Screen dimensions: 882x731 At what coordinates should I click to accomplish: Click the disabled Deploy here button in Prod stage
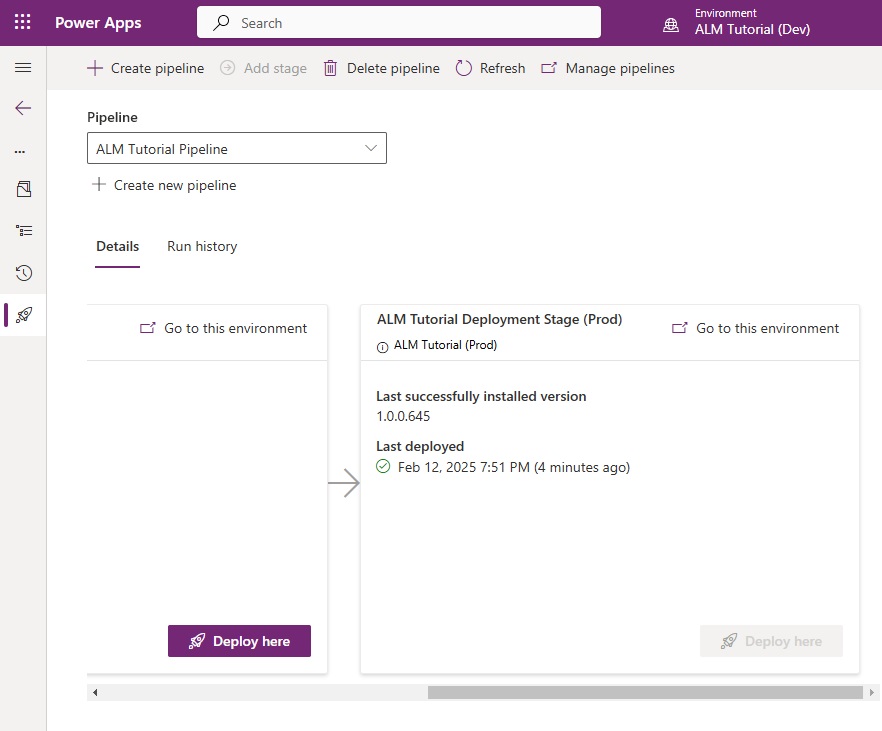pyautogui.click(x=771, y=641)
